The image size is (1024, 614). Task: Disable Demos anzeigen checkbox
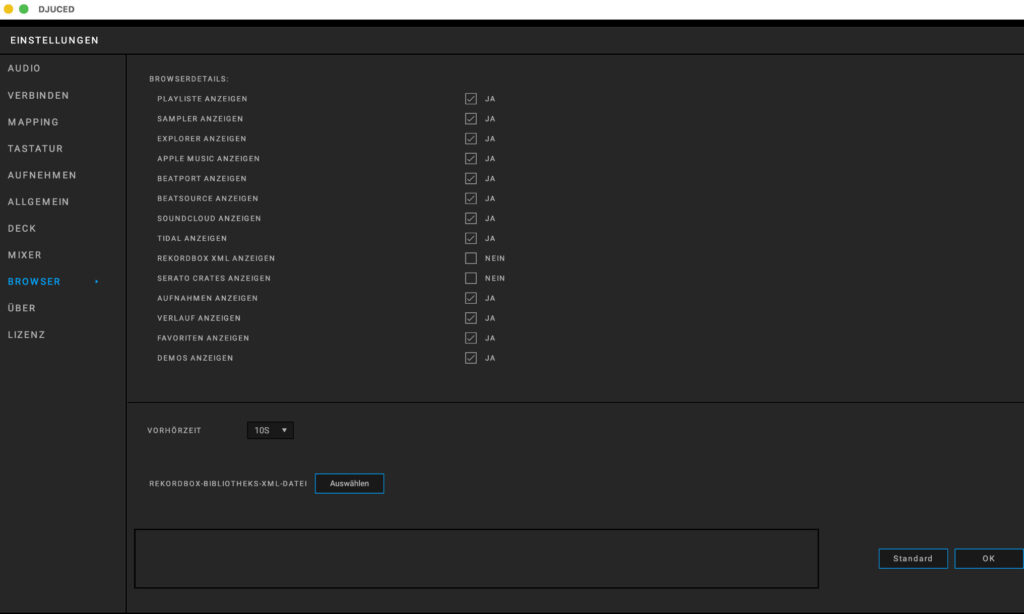point(471,358)
